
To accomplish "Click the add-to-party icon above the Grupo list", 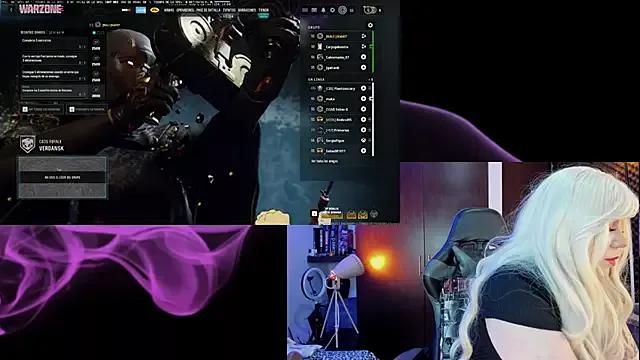I will click(370, 25).
